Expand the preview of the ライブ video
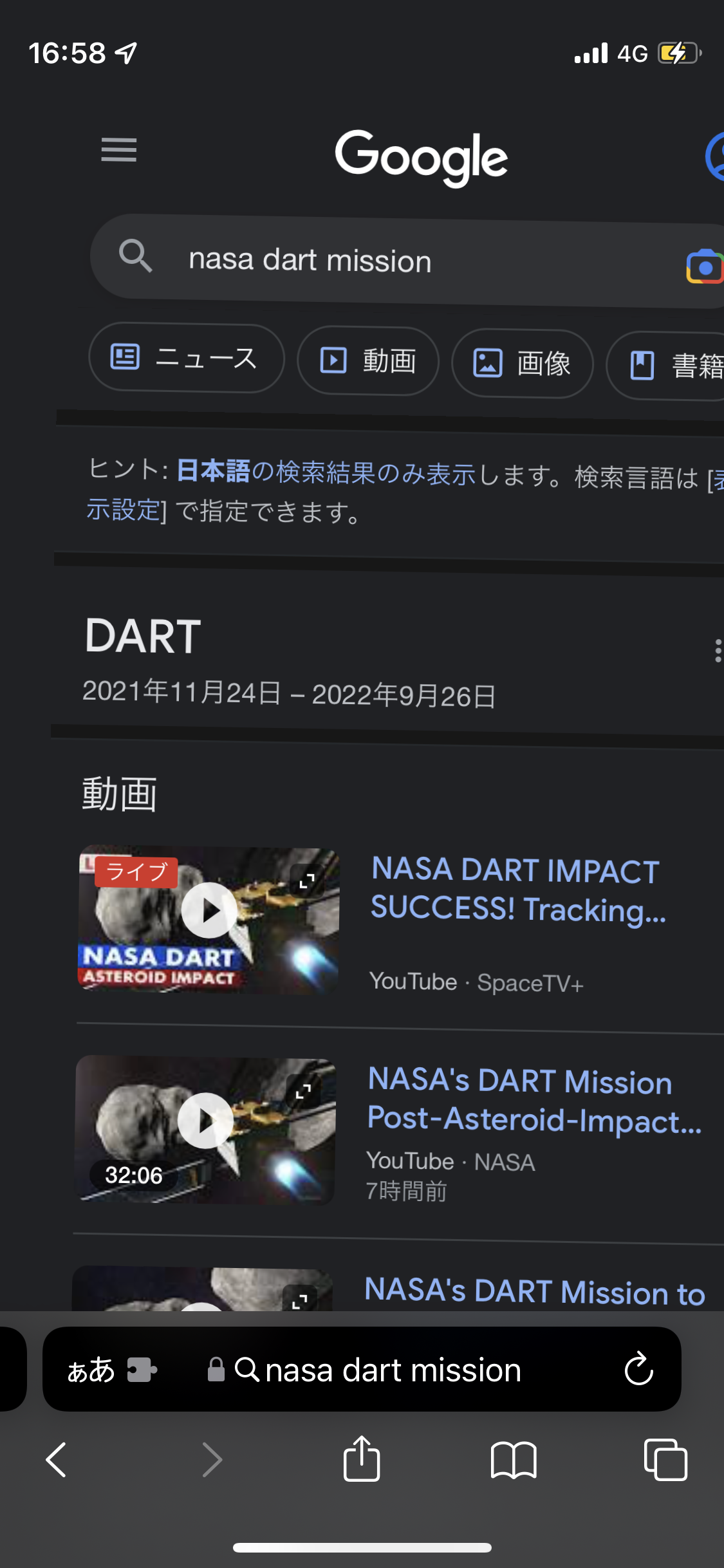This screenshot has height=1568, width=724. (307, 881)
